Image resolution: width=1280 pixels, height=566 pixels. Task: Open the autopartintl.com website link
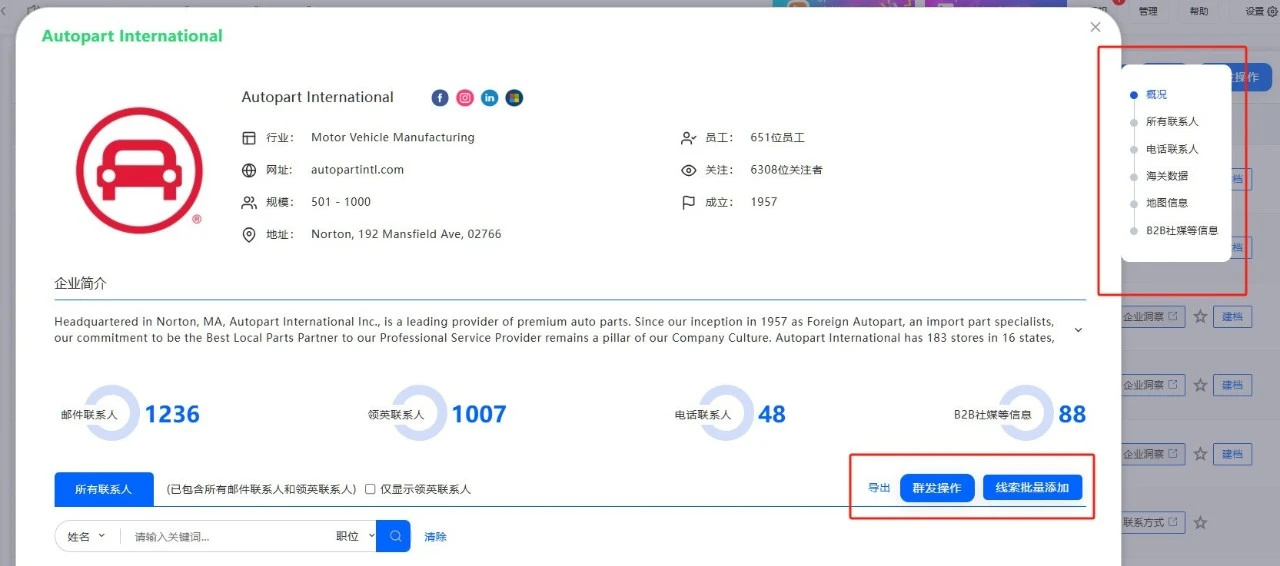(357, 170)
